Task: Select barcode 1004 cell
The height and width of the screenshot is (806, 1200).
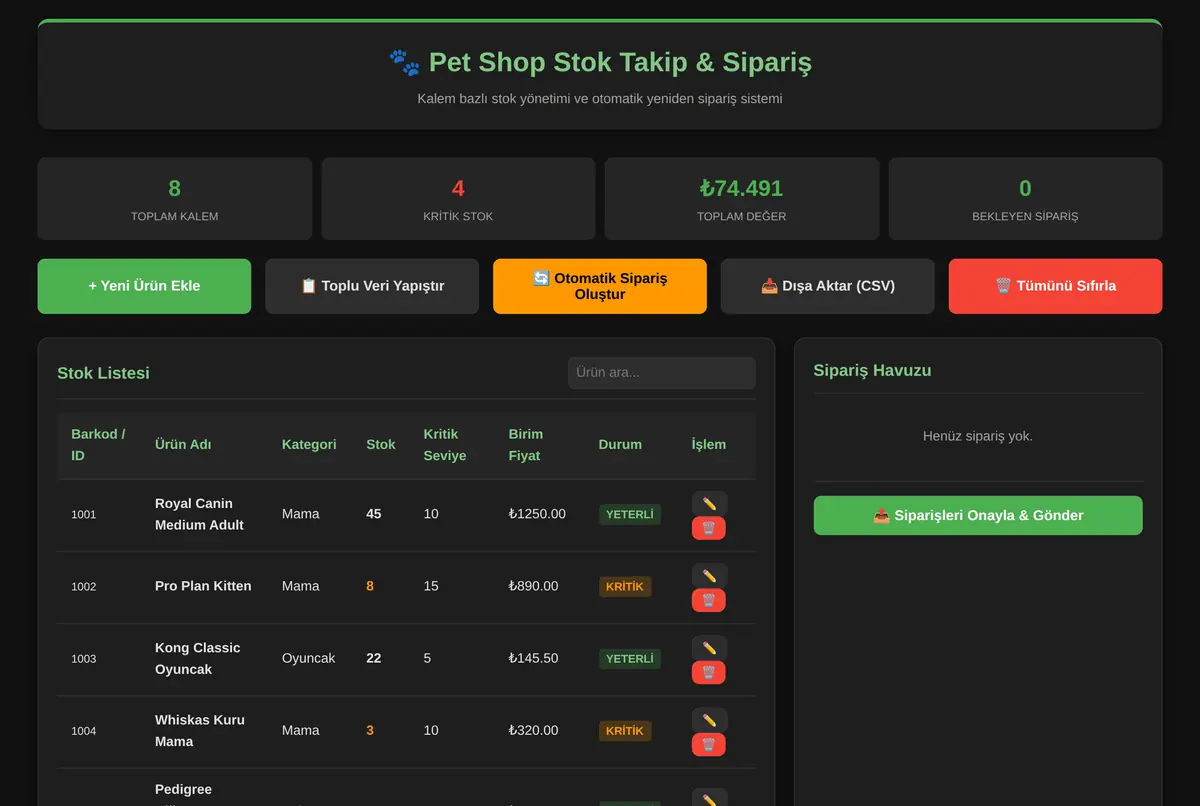Action: coord(84,731)
